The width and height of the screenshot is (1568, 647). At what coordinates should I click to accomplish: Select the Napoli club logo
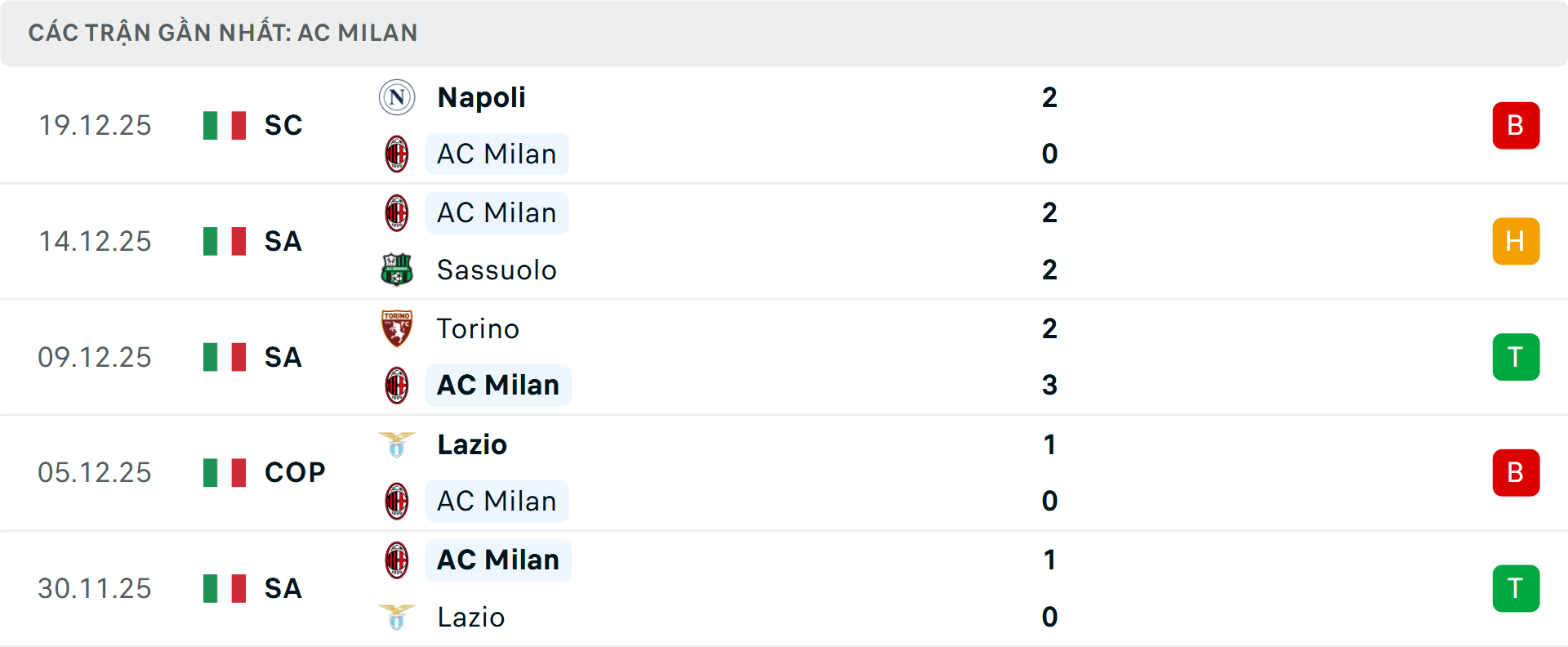(397, 96)
